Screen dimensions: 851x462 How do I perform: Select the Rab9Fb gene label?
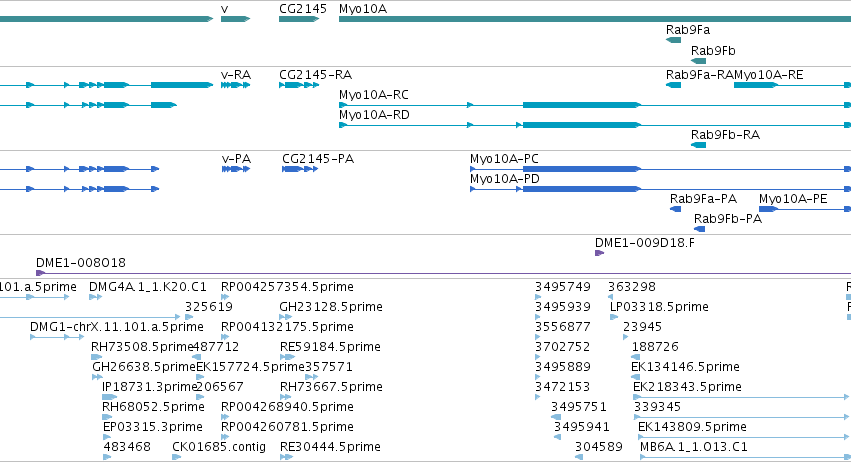click(x=713, y=51)
